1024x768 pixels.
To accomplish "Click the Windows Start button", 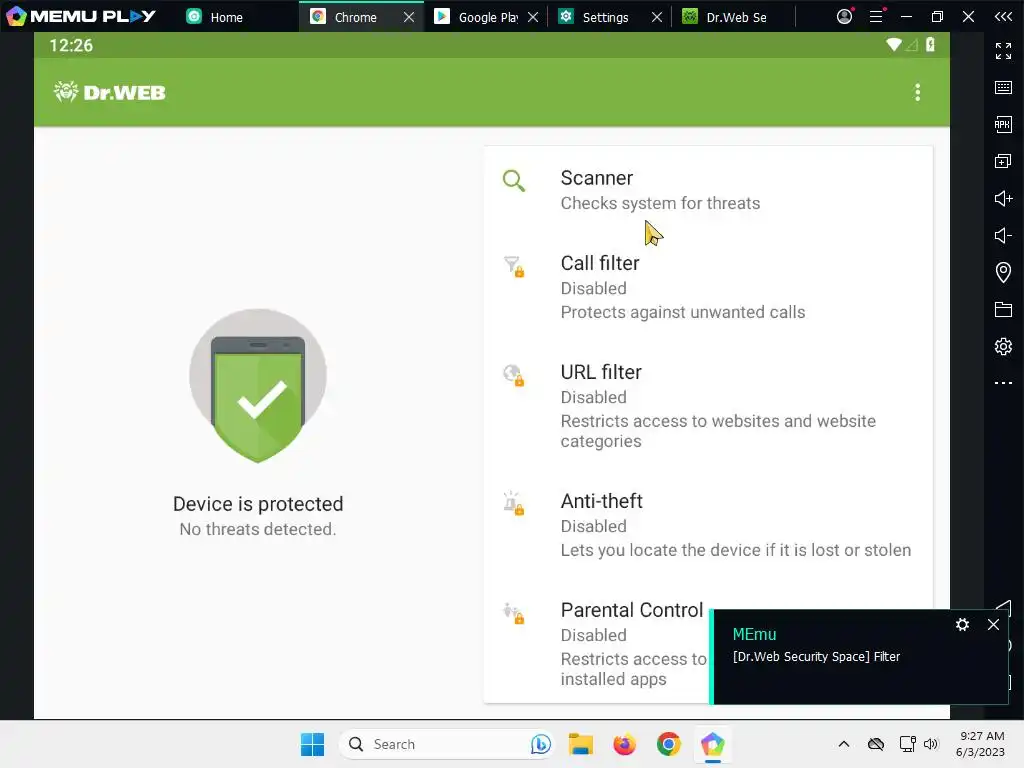I will point(312,744).
